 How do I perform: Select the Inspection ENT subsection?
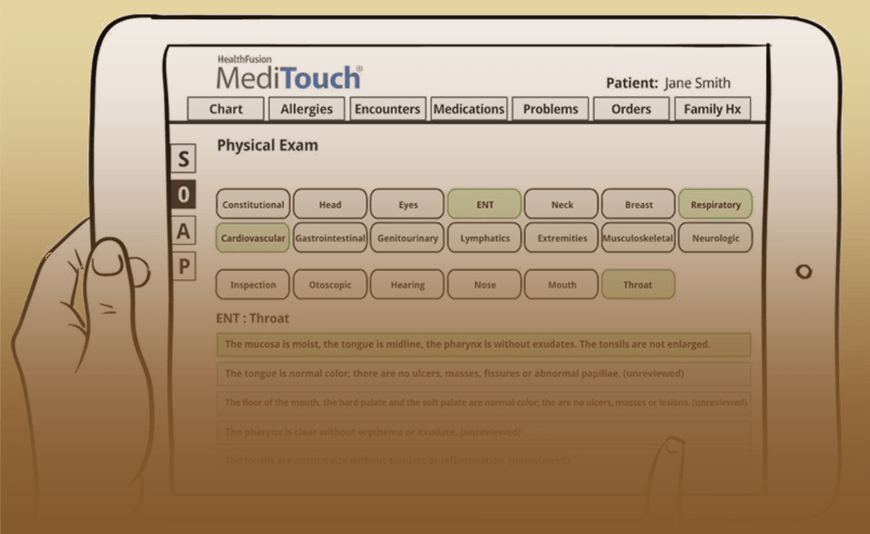coord(253,284)
